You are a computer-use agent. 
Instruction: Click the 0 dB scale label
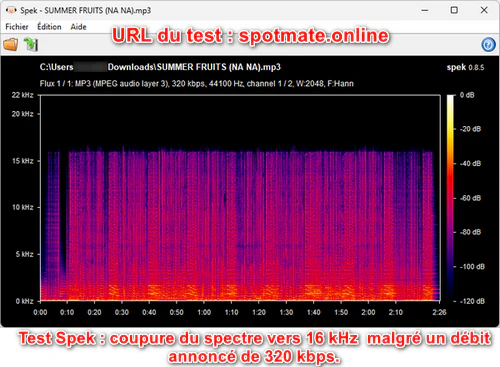pyautogui.click(x=467, y=95)
